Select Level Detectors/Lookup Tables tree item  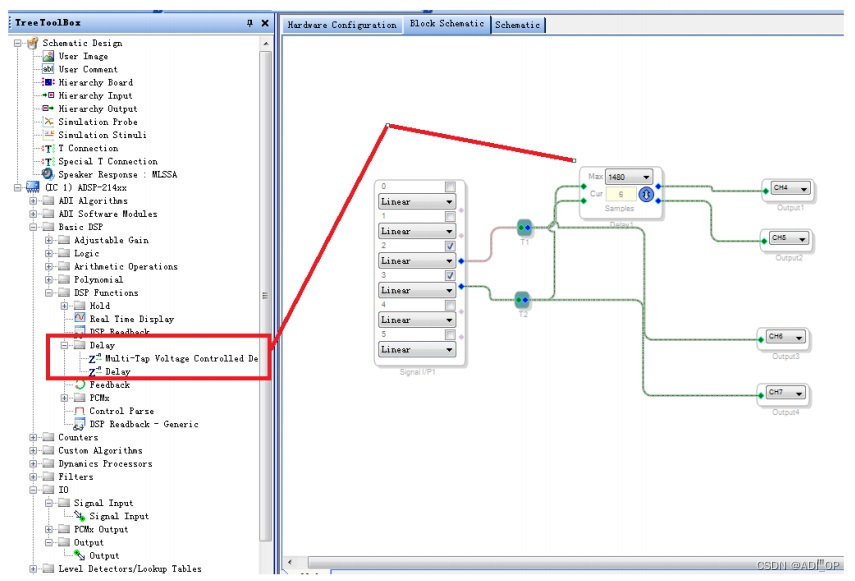click(130, 569)
